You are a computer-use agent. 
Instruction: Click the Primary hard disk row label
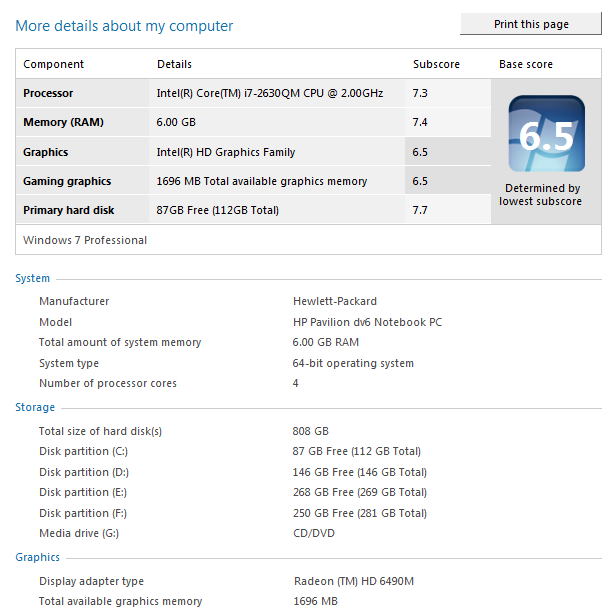[x=68, y=210]
